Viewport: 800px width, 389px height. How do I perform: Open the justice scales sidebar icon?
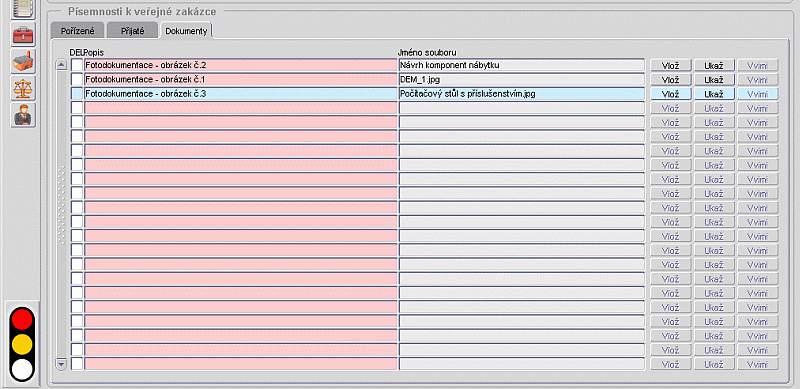[x=23, y=89]
